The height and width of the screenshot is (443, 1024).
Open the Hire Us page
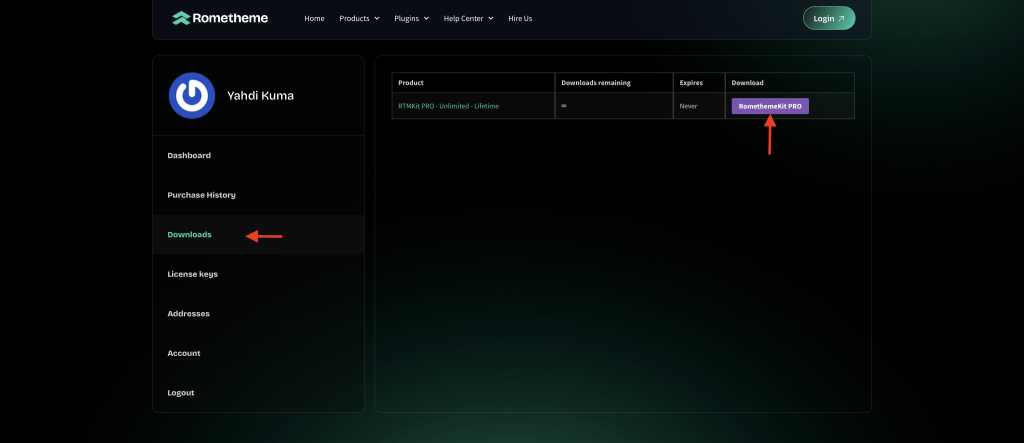coord(520,18)
